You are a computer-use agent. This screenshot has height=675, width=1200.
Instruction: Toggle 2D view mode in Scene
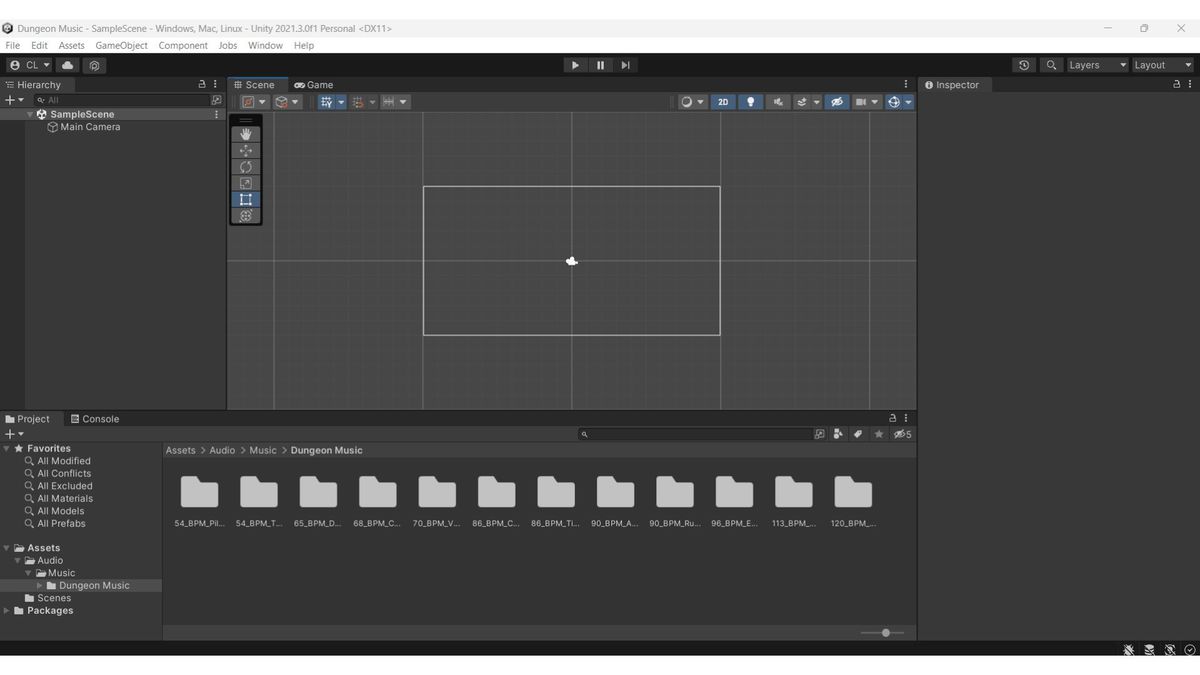click(x=723, y=102)
